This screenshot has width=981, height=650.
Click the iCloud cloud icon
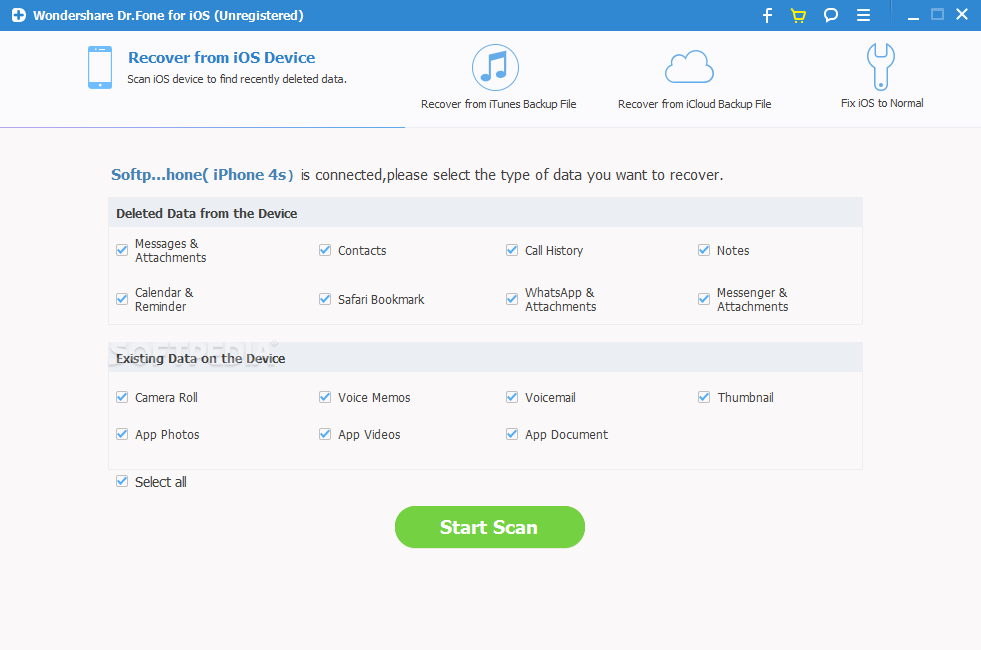click(689, 67)
